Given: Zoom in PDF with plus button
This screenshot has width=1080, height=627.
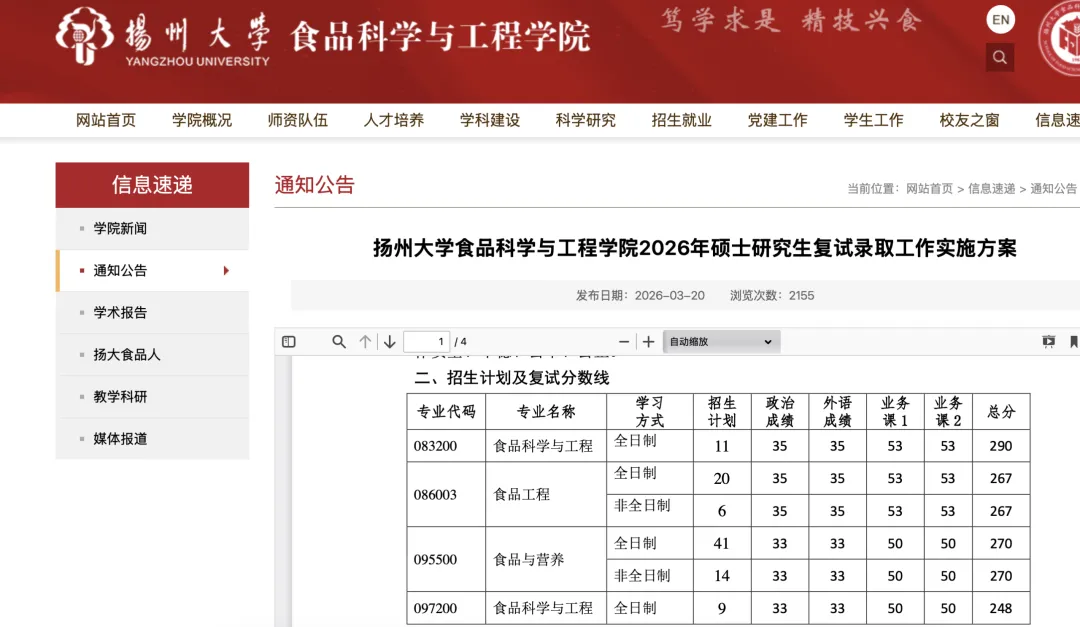Looking at the screenshot, I should pyautogui.click(x=648, y=342).
